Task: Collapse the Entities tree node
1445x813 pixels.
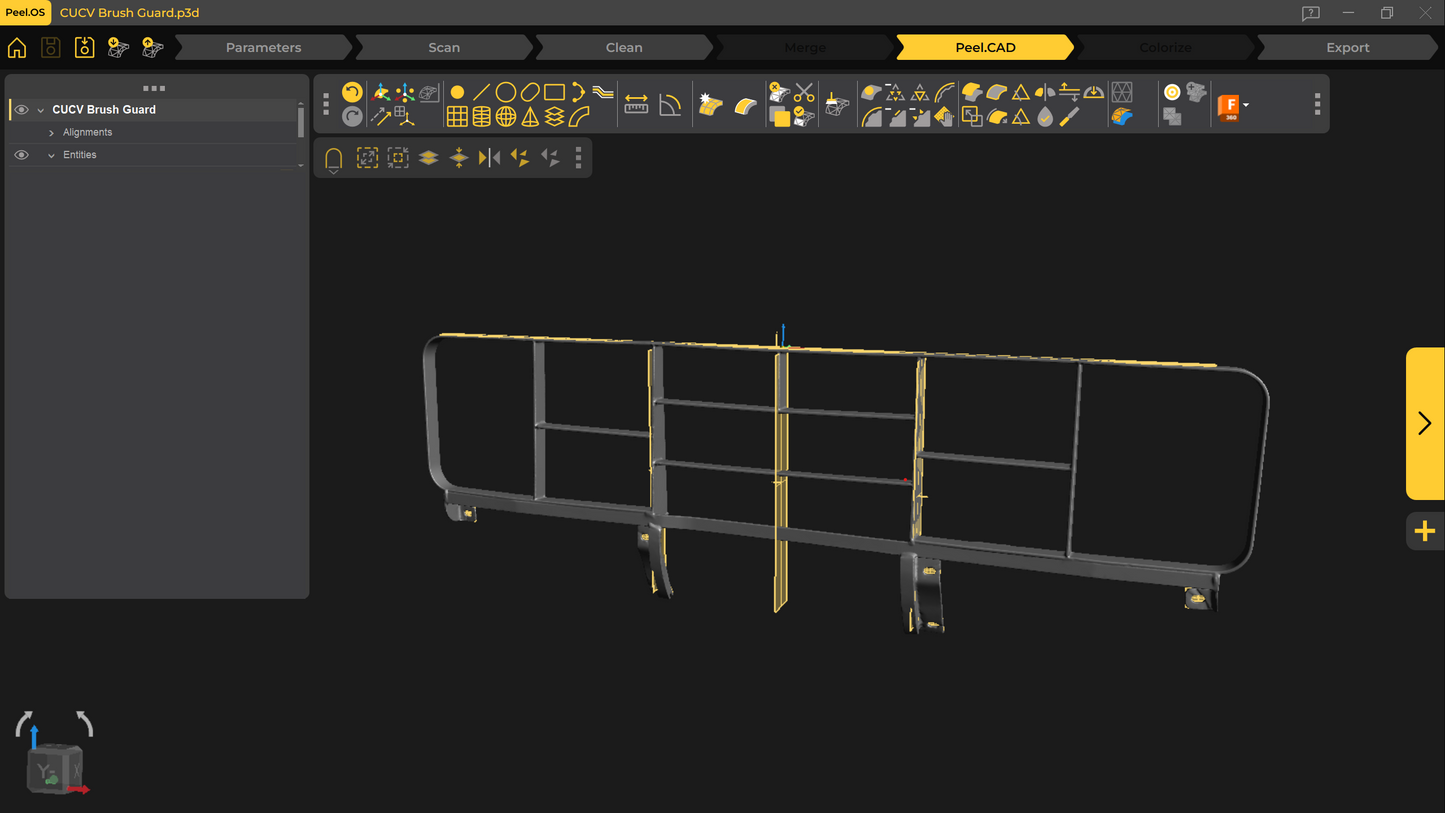Action: coord(52,155)
